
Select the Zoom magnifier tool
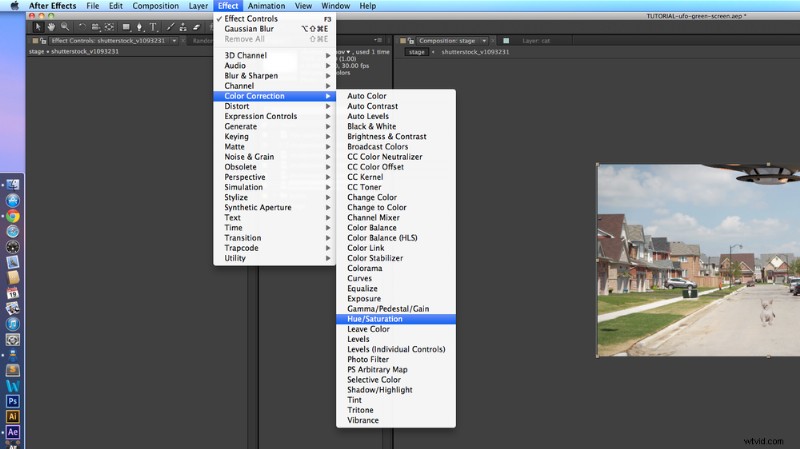pyautogui.click(x=65, y=27)
